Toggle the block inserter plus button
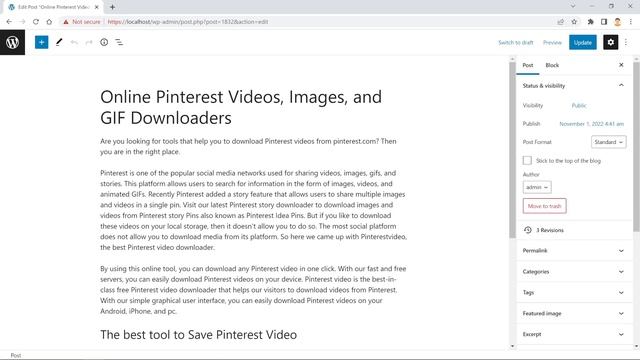The image size is (640, 360). point(41,42)
